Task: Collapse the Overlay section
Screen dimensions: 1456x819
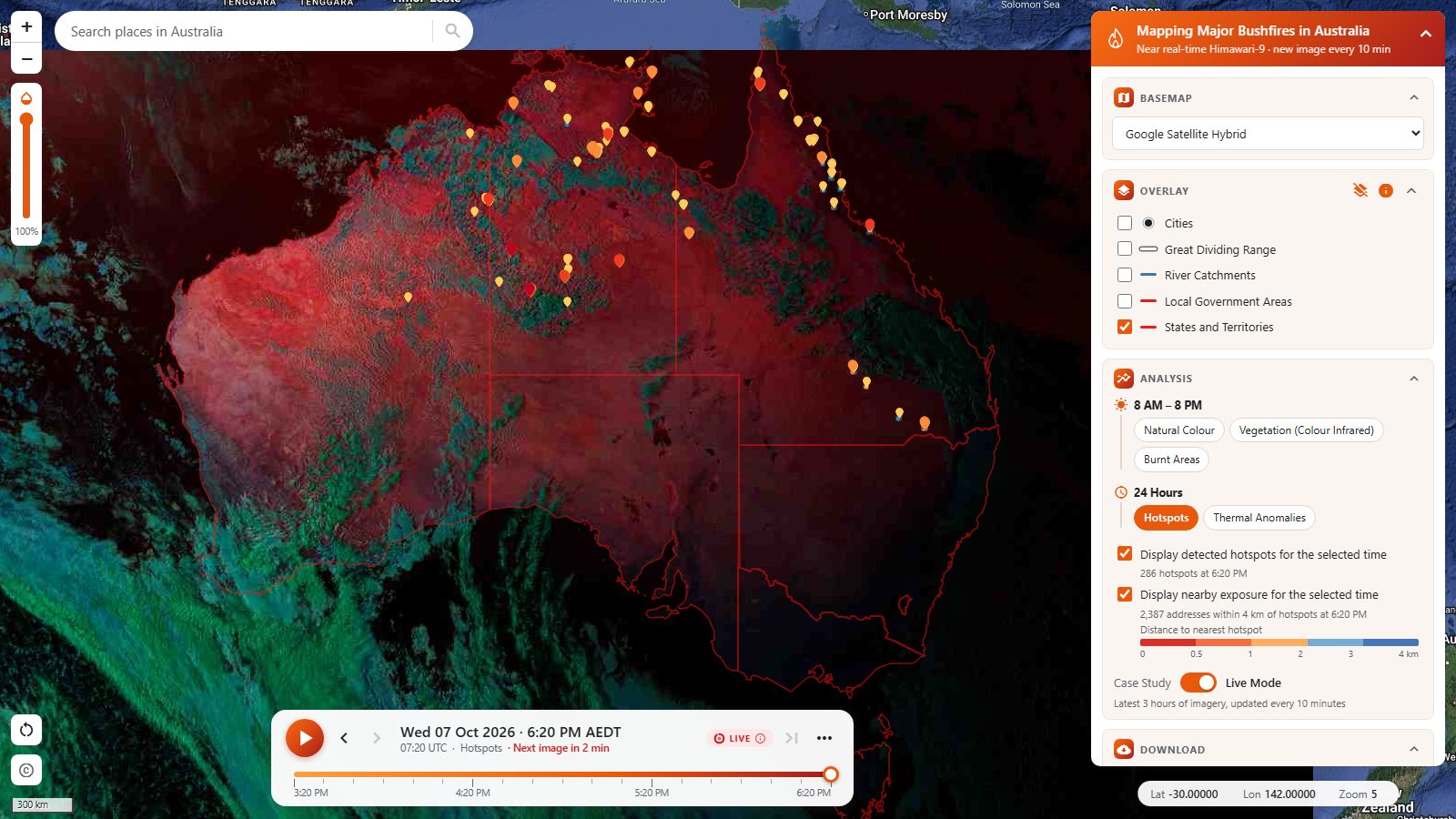Action: point(1411,190)
